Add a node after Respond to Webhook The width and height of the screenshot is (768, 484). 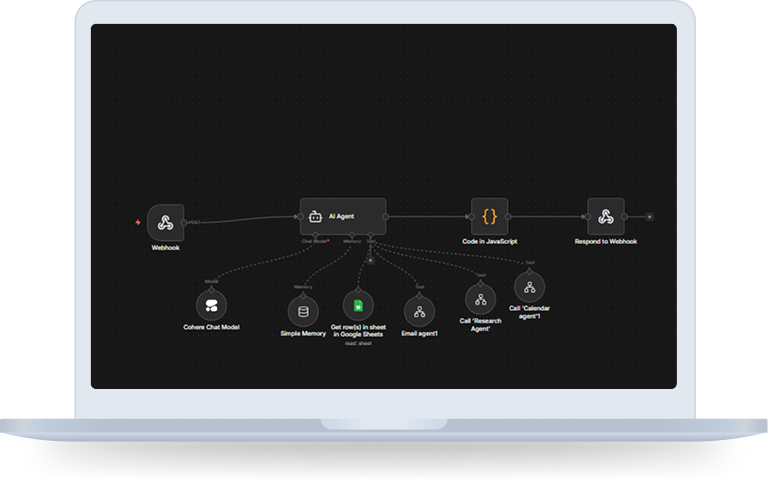click(x=649, y=216)
